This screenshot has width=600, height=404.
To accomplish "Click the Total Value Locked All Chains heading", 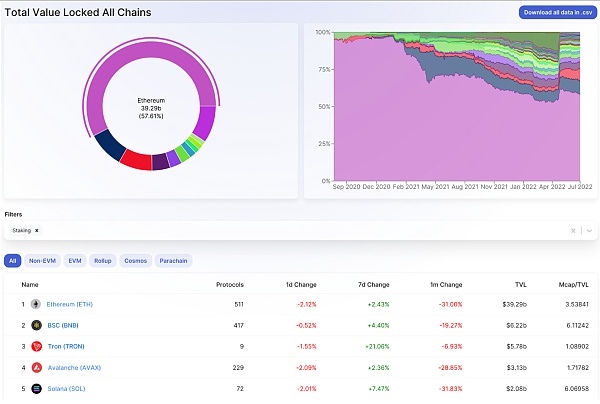I will pyautogui.click(x=78, y=12).
